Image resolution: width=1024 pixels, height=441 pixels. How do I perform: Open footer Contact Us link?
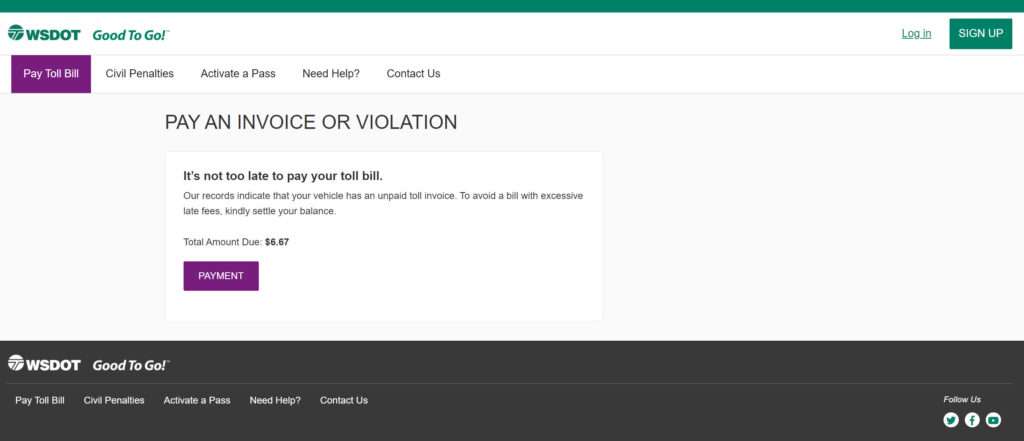click(x=344, y=400)
